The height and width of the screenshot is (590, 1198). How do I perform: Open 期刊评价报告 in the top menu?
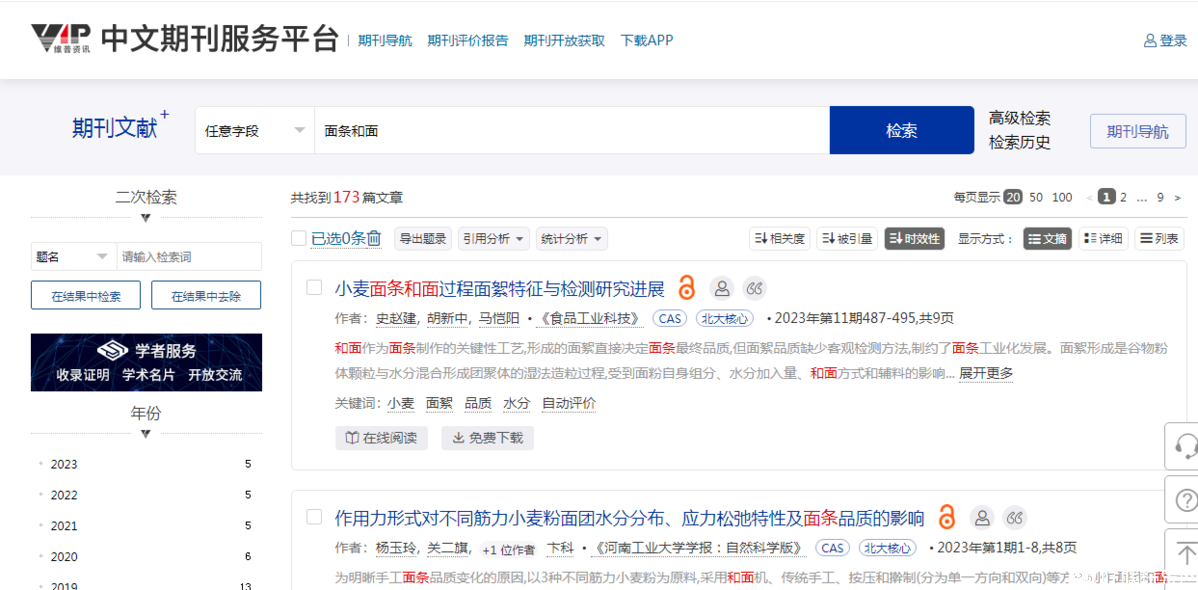pyautogui.click(x=468, y=41)
